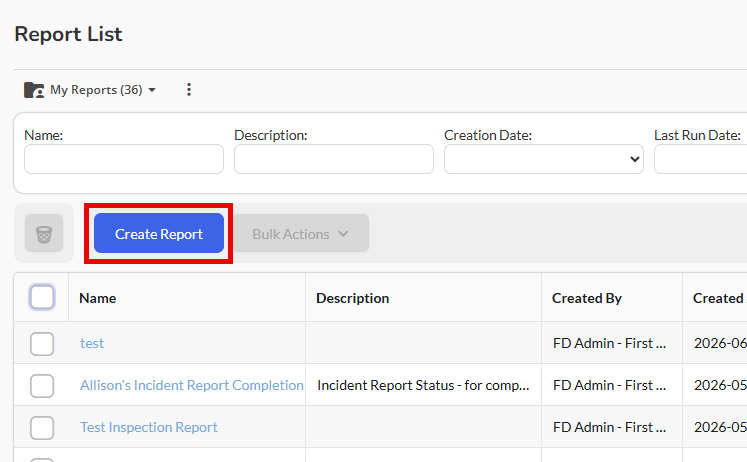Click 'FD Admin - First ...' in Test Inspection Report row
Screen dimensions: 747x462
(609, 427)
